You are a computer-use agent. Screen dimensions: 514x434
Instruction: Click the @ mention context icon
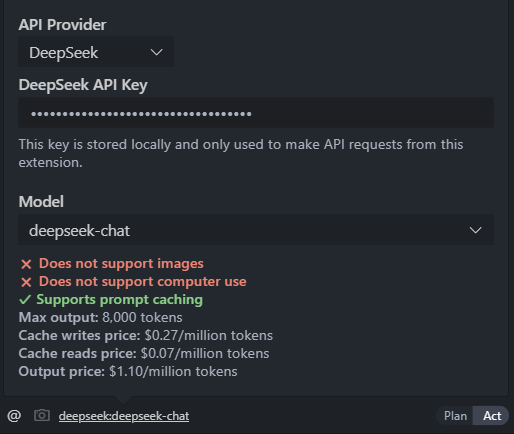[14, 416]
